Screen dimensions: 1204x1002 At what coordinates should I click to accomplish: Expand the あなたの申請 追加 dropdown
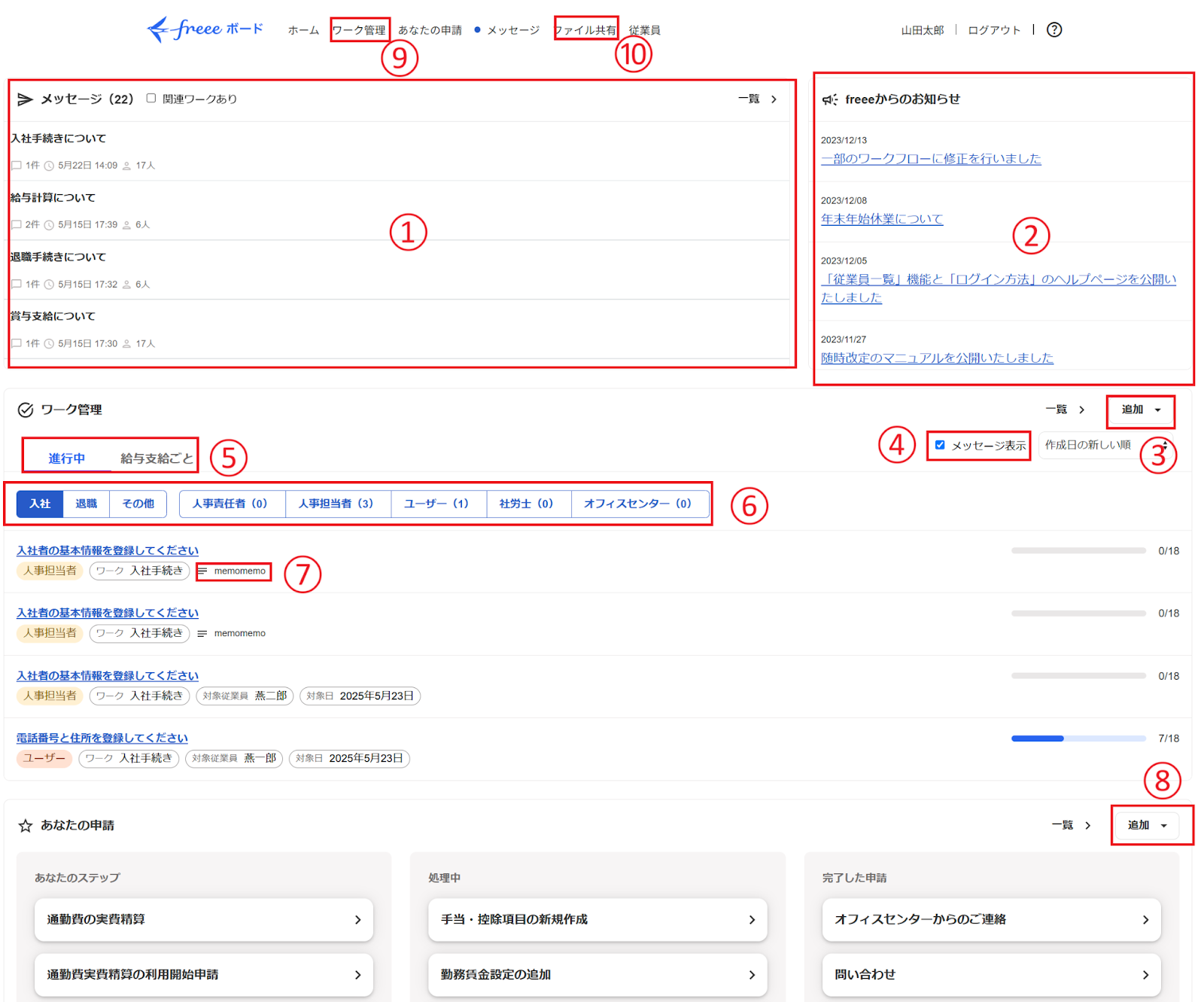(x=1147, y=826)
